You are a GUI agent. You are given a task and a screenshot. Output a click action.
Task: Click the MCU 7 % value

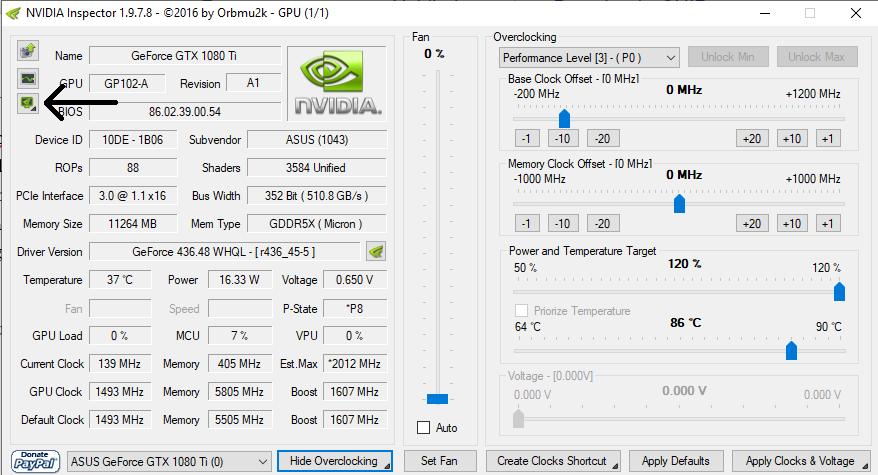click(240, 336)
